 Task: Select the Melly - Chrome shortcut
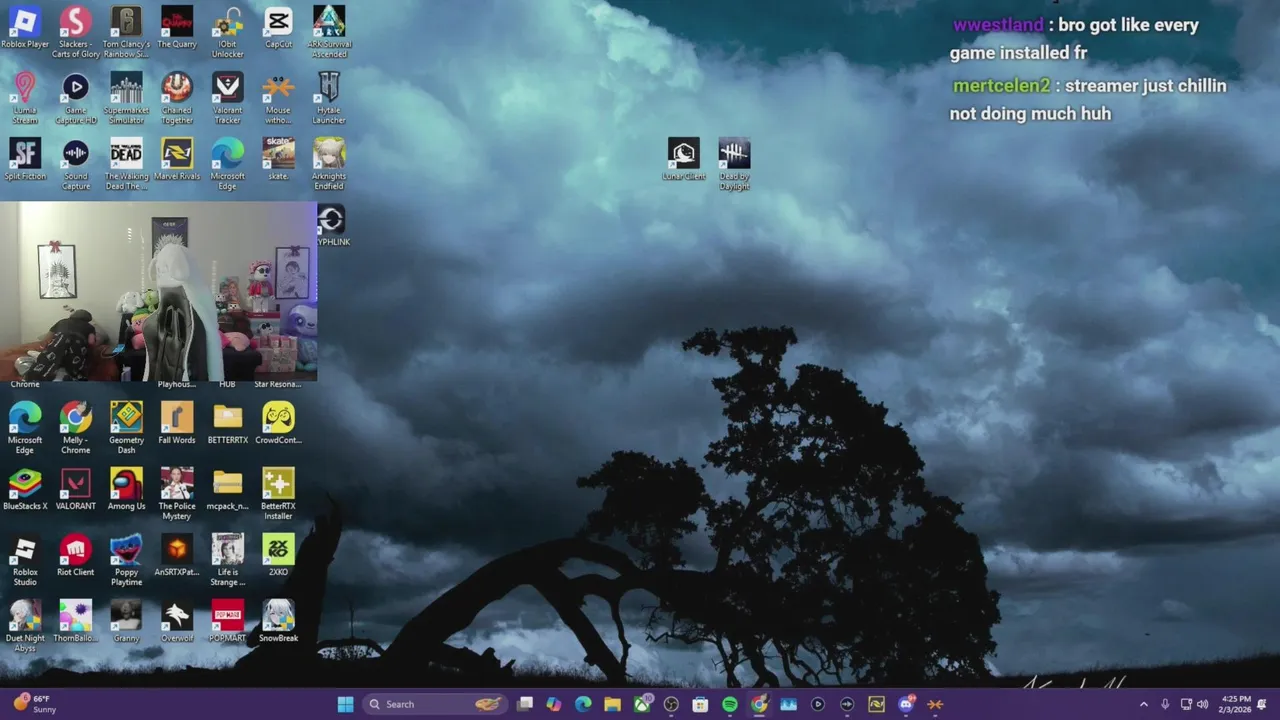click(x=76, y=428)
